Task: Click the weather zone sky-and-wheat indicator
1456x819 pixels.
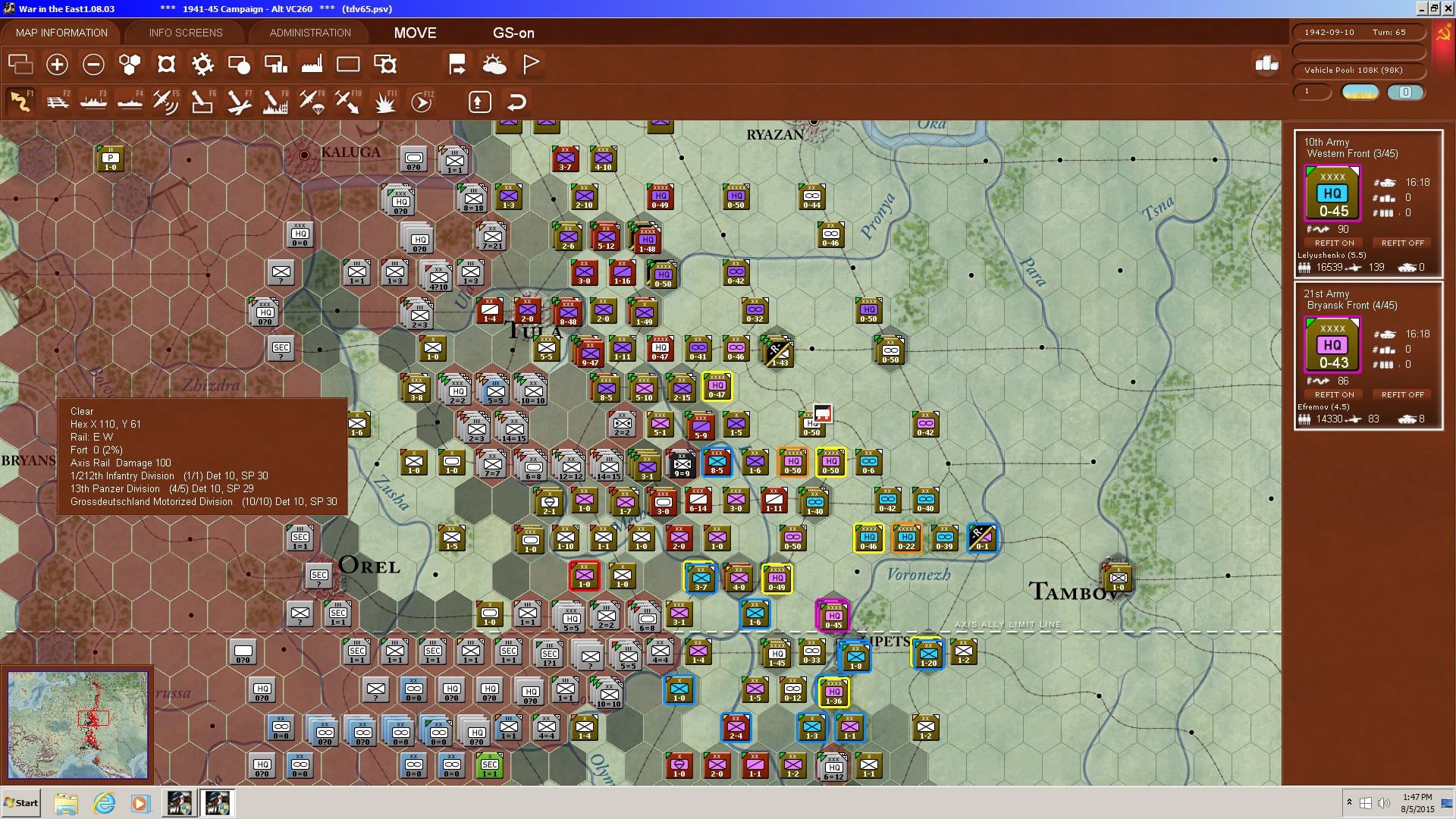Action: click(1360, 92)
